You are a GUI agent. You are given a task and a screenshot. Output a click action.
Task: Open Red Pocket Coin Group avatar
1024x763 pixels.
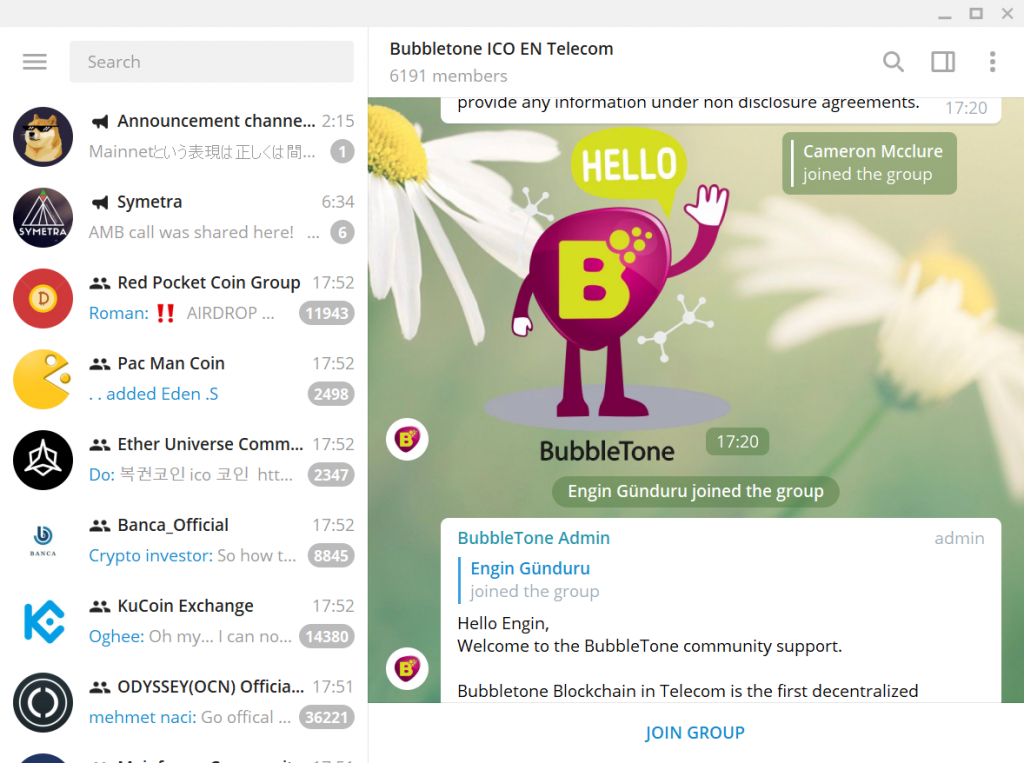coord(43,298)
